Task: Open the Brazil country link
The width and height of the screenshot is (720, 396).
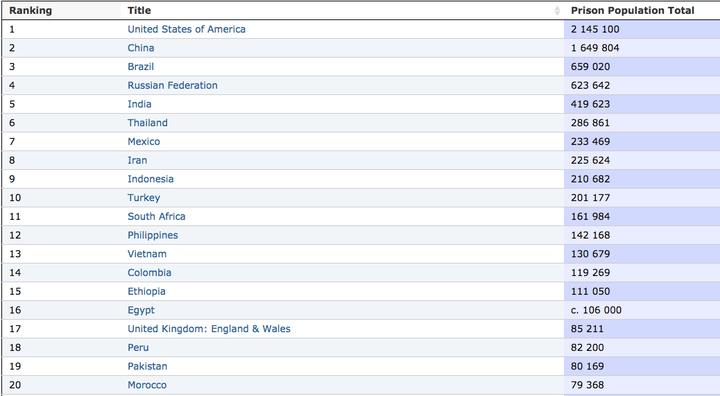Action: [141, 67]
